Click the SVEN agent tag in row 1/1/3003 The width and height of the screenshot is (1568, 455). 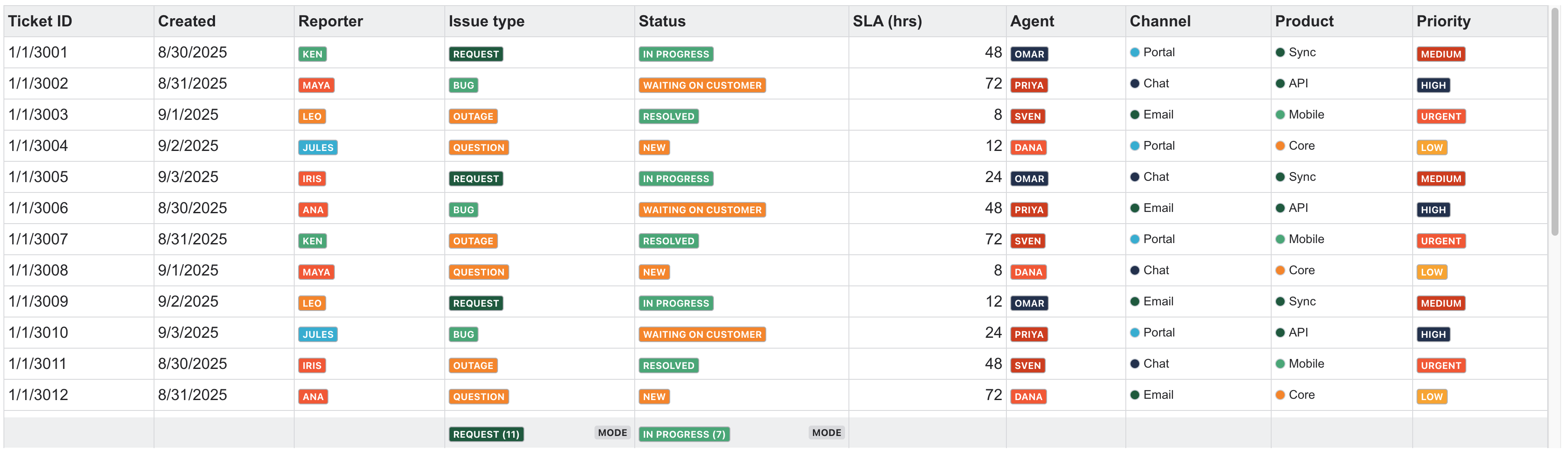click(1028, 116)
